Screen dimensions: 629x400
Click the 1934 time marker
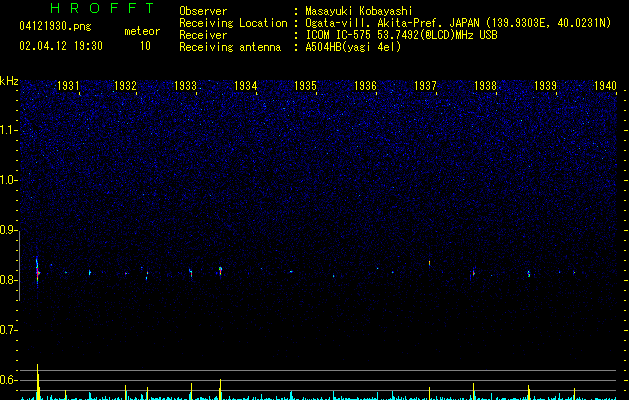[x=246, y=86]
